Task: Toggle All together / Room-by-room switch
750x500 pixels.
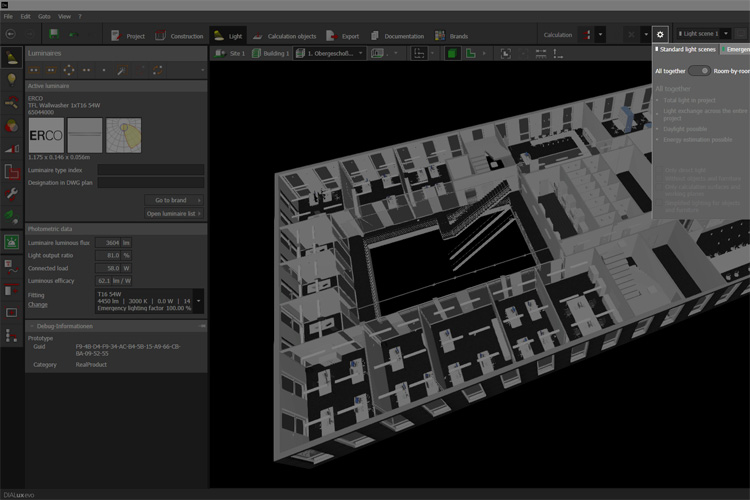Action: pyautogui.click(x=699, y=71)
